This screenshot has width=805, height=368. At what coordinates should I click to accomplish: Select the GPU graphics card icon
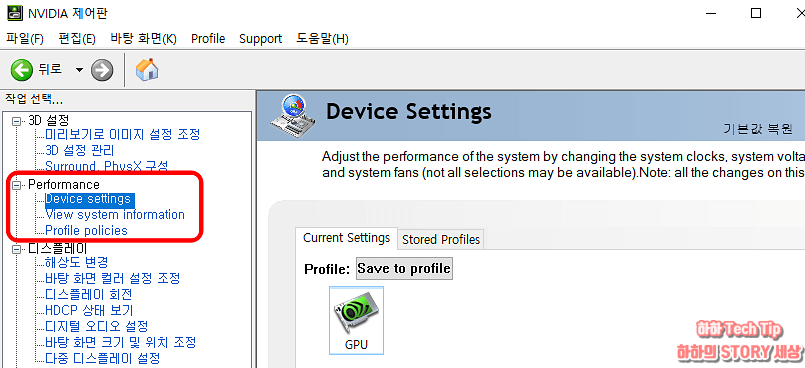click(x=356, y=320)
